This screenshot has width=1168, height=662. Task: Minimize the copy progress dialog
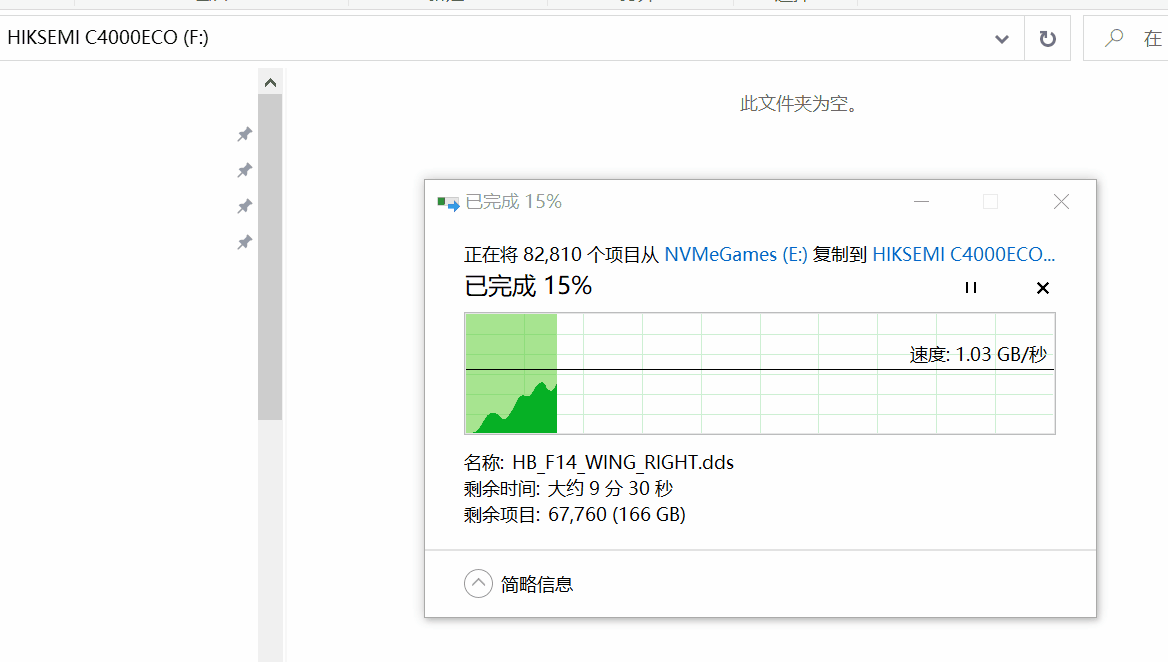[921, 202]
